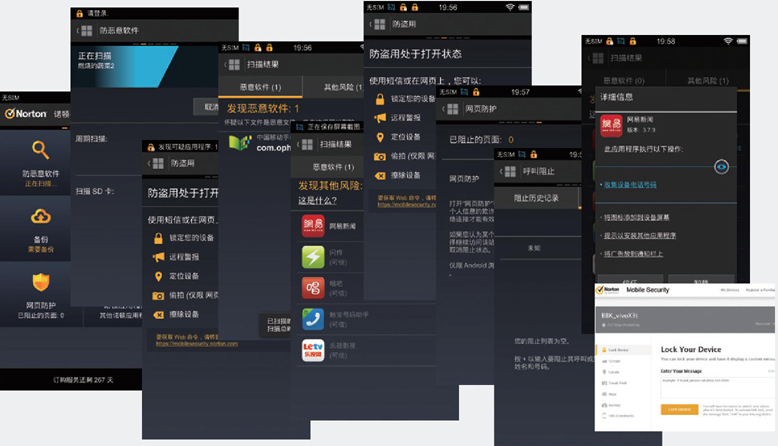
Task: Tap lock icon in 防盗用 screen under 发现可疑应用程序 notification
Action: [158, 238]
